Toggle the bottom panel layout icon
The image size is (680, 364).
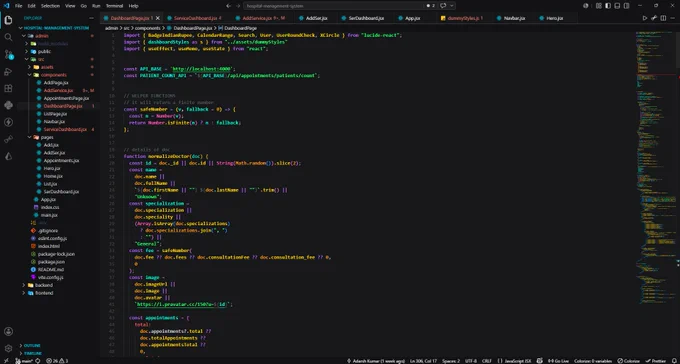pyautogui.click(x=617, y=6)
